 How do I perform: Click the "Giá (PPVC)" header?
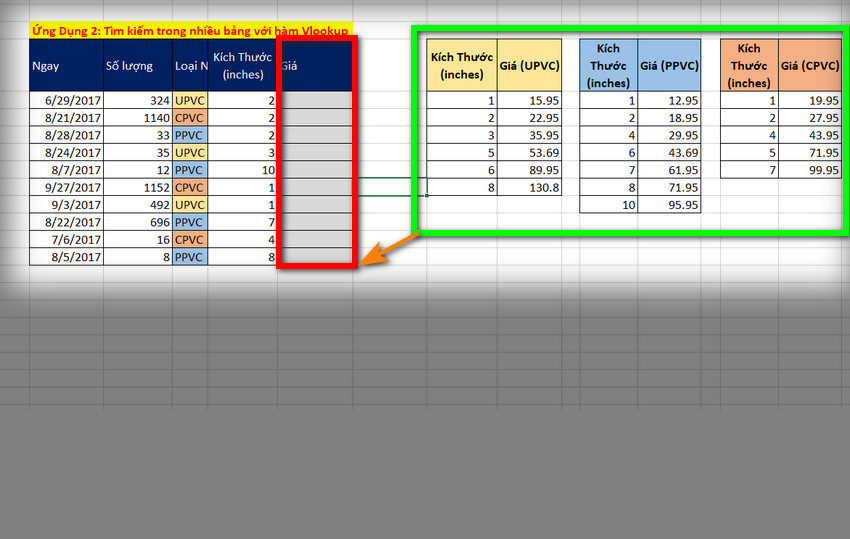(670, 66)
